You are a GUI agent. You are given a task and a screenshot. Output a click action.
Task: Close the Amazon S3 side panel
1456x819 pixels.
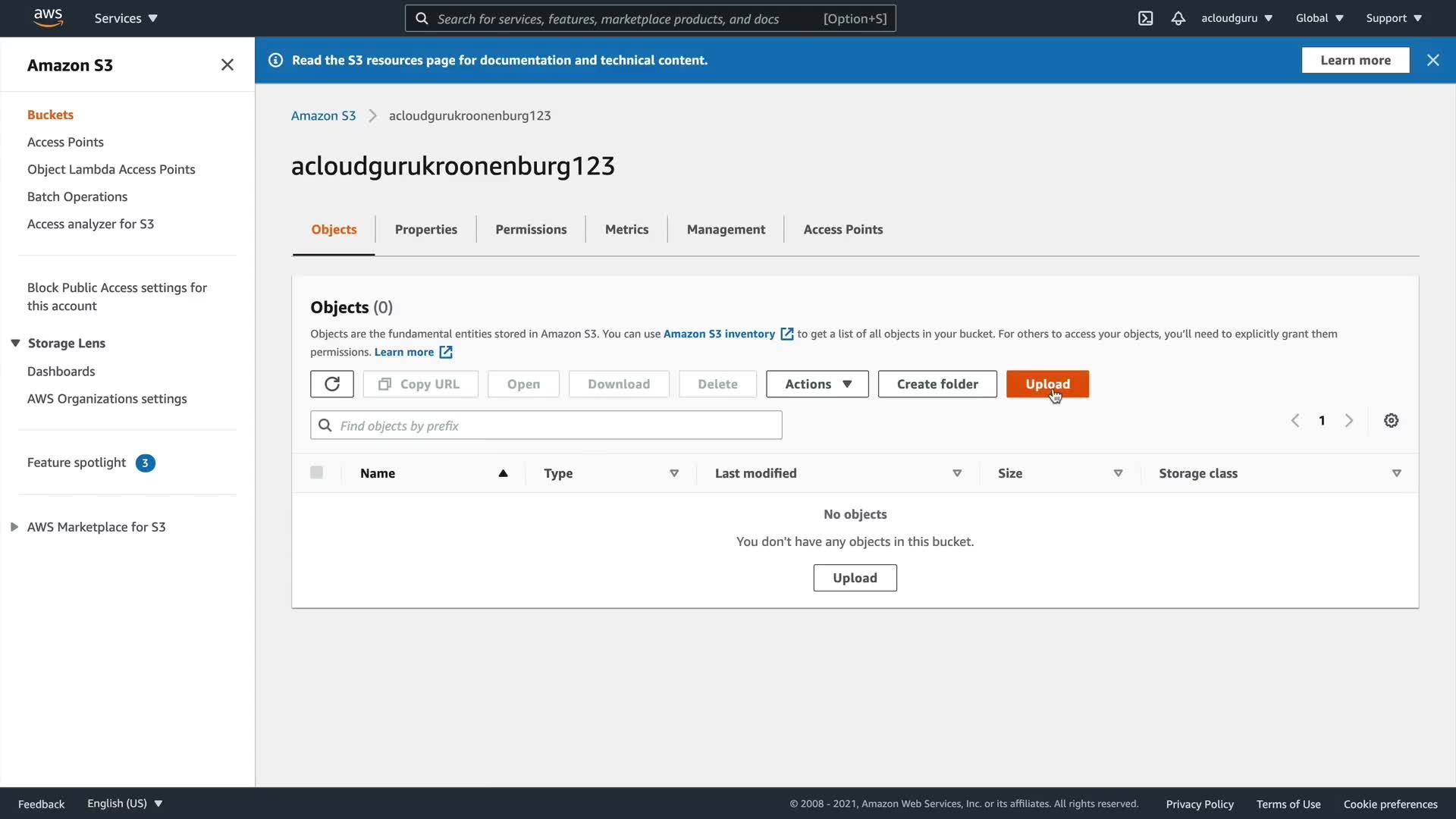[227, 65]
